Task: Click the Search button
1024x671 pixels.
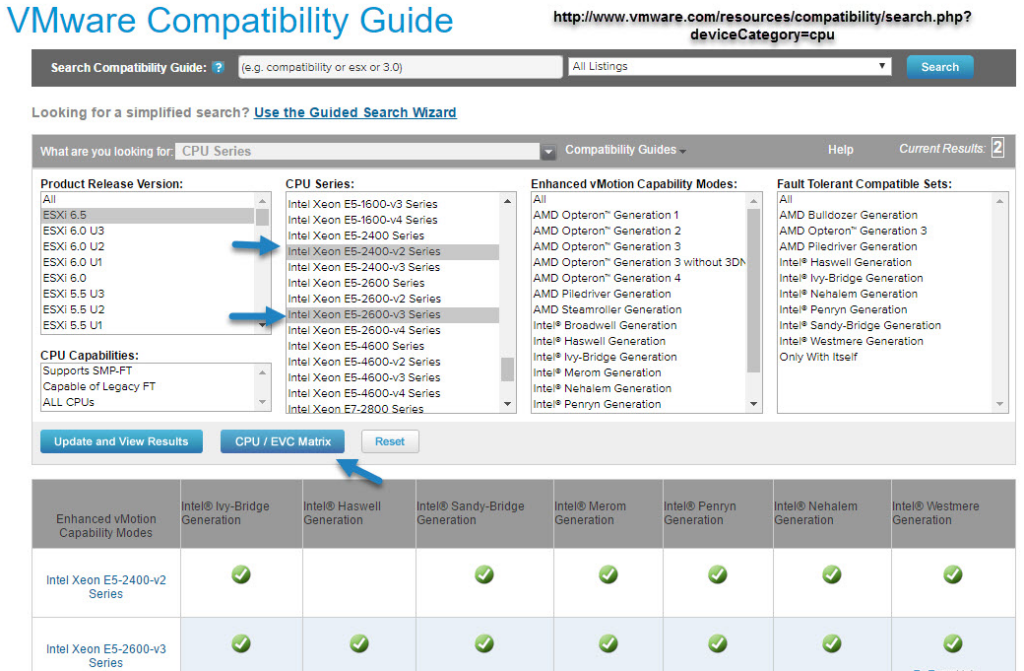Action: [x=939, y=67]
